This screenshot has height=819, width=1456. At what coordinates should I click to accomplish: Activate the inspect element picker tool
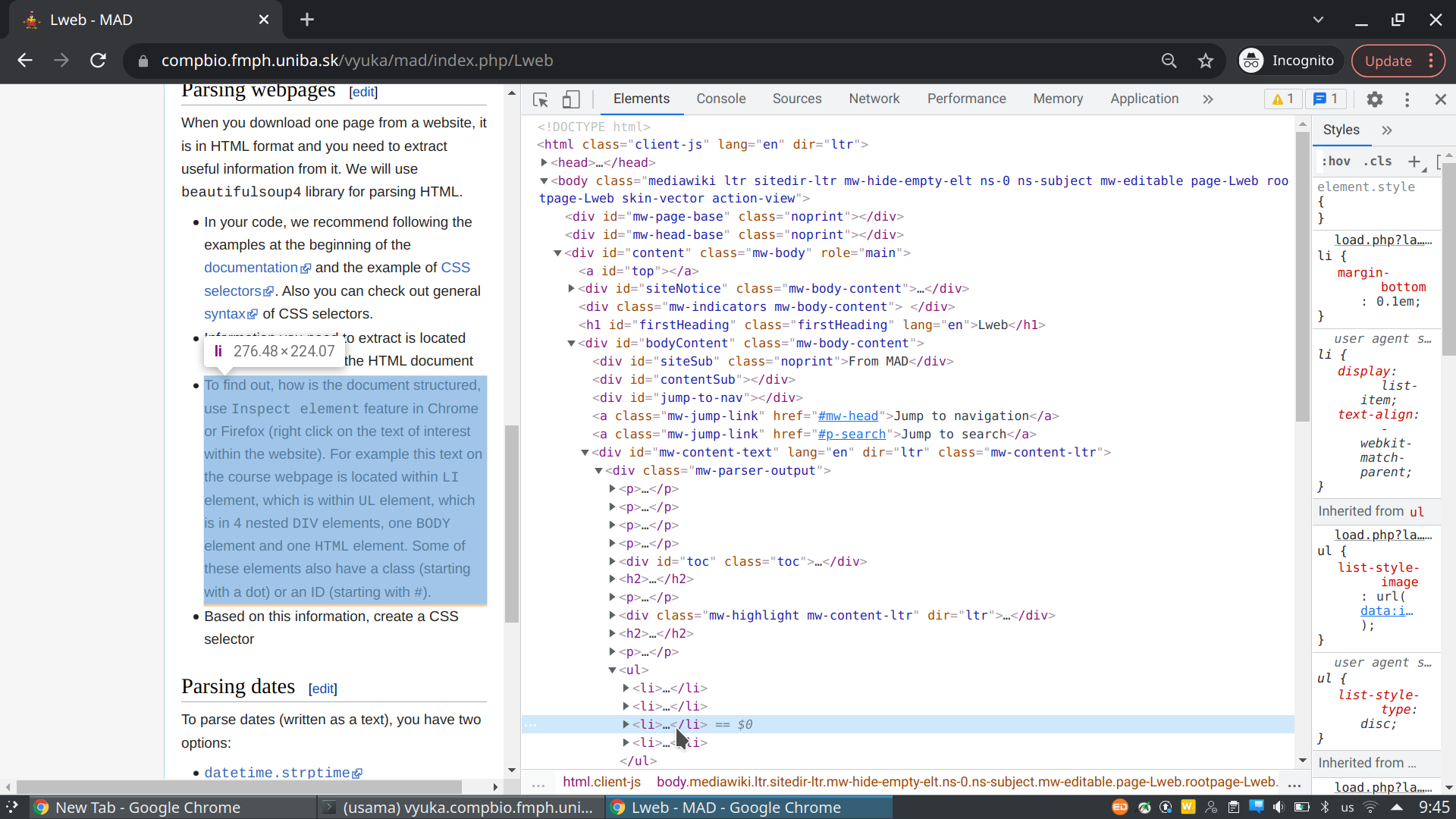(540, 99)
